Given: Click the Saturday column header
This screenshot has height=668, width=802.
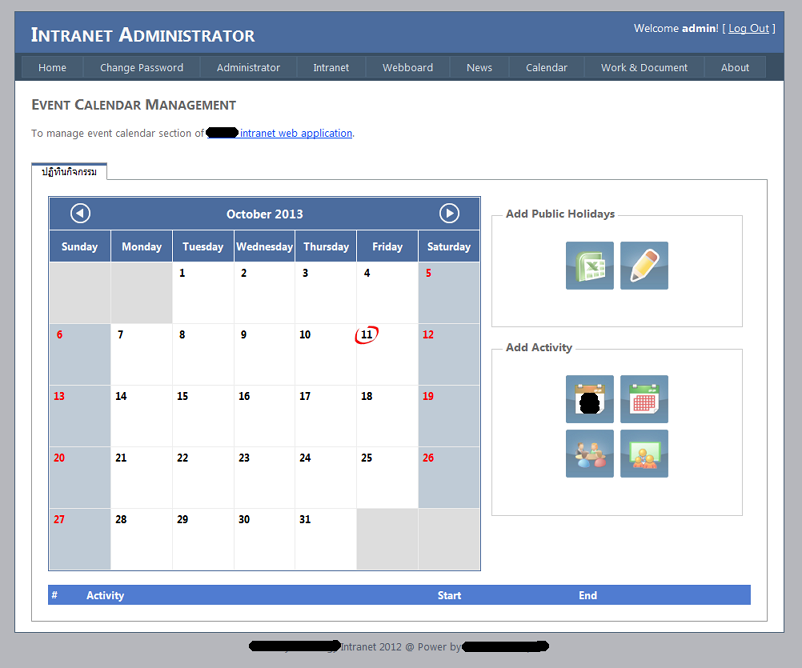Looking at the screenshot, I should point(449,247).
